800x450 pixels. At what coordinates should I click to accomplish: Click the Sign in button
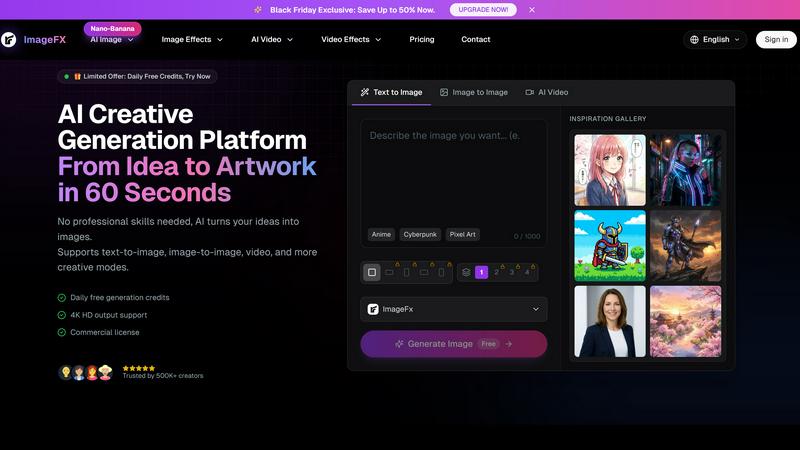click(x=776, y=40)
